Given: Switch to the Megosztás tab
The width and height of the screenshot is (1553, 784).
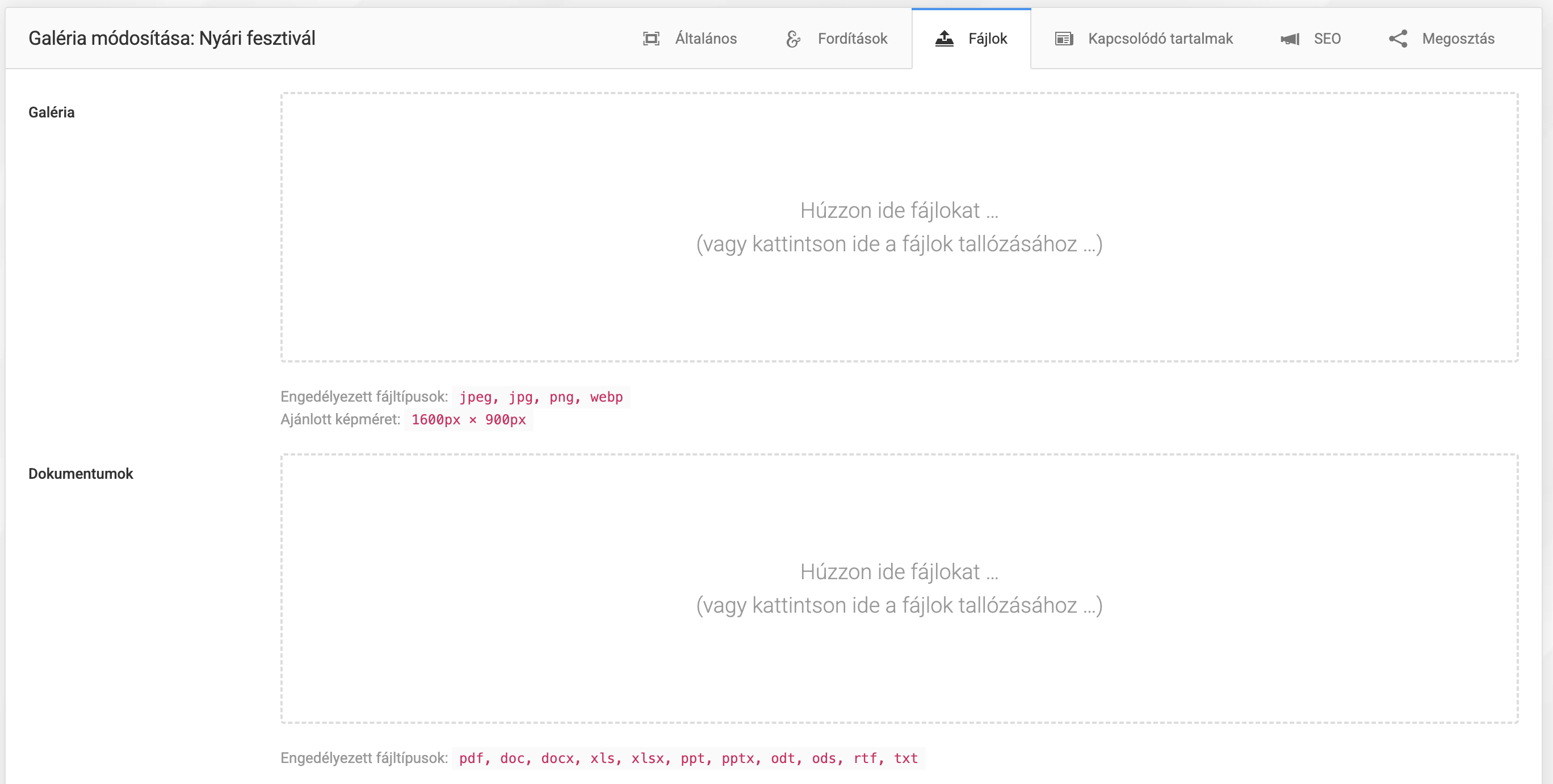Looking at the screenshot, I should tap(1458, 39).
